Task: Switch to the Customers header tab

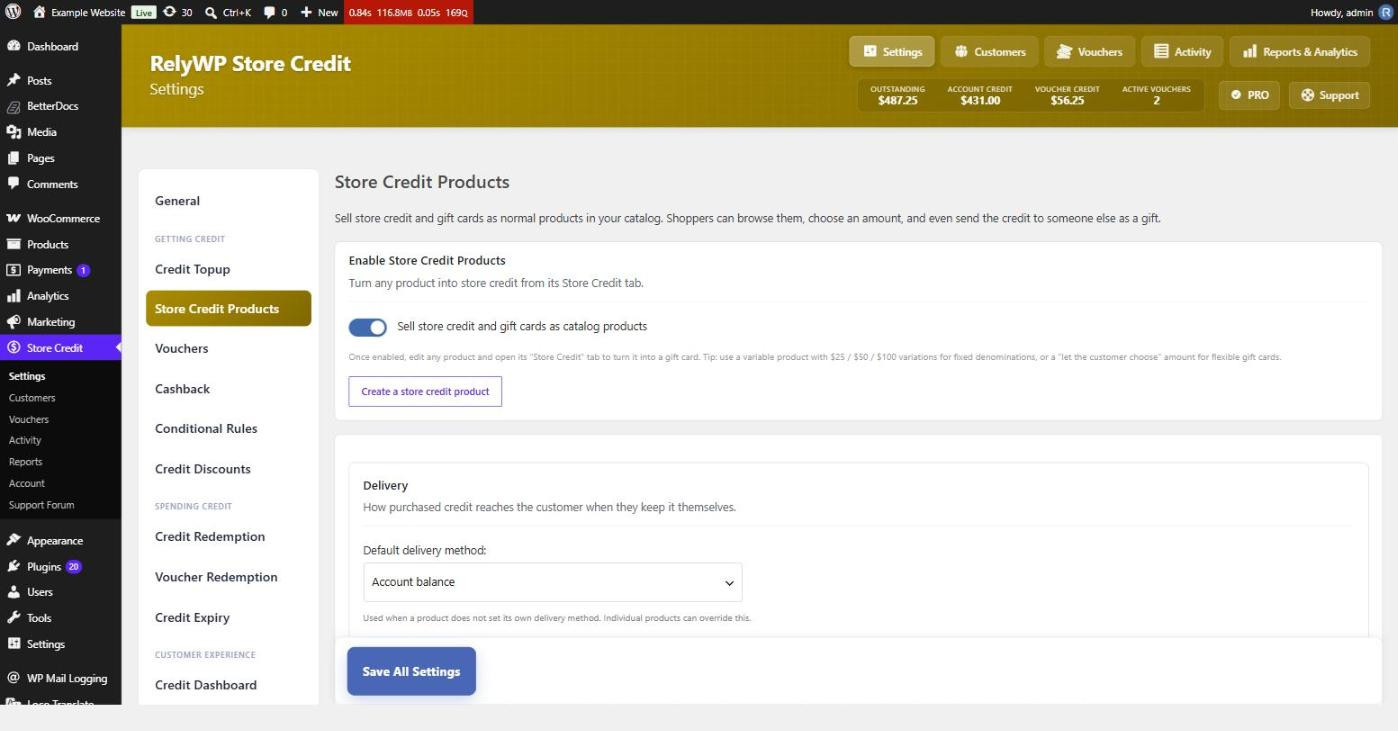Action: click(x=989, y=52)
